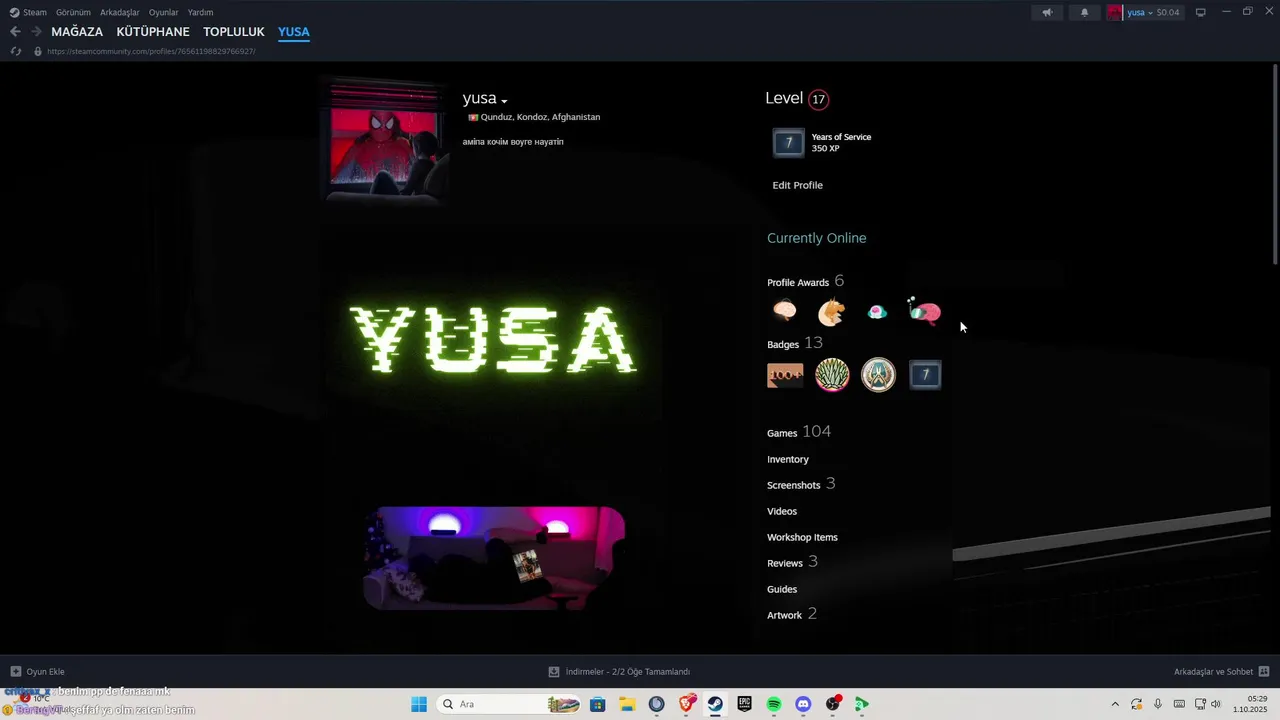Open the Arkadaşlar menu
1280x720 pixels.
tap(120, 12)
